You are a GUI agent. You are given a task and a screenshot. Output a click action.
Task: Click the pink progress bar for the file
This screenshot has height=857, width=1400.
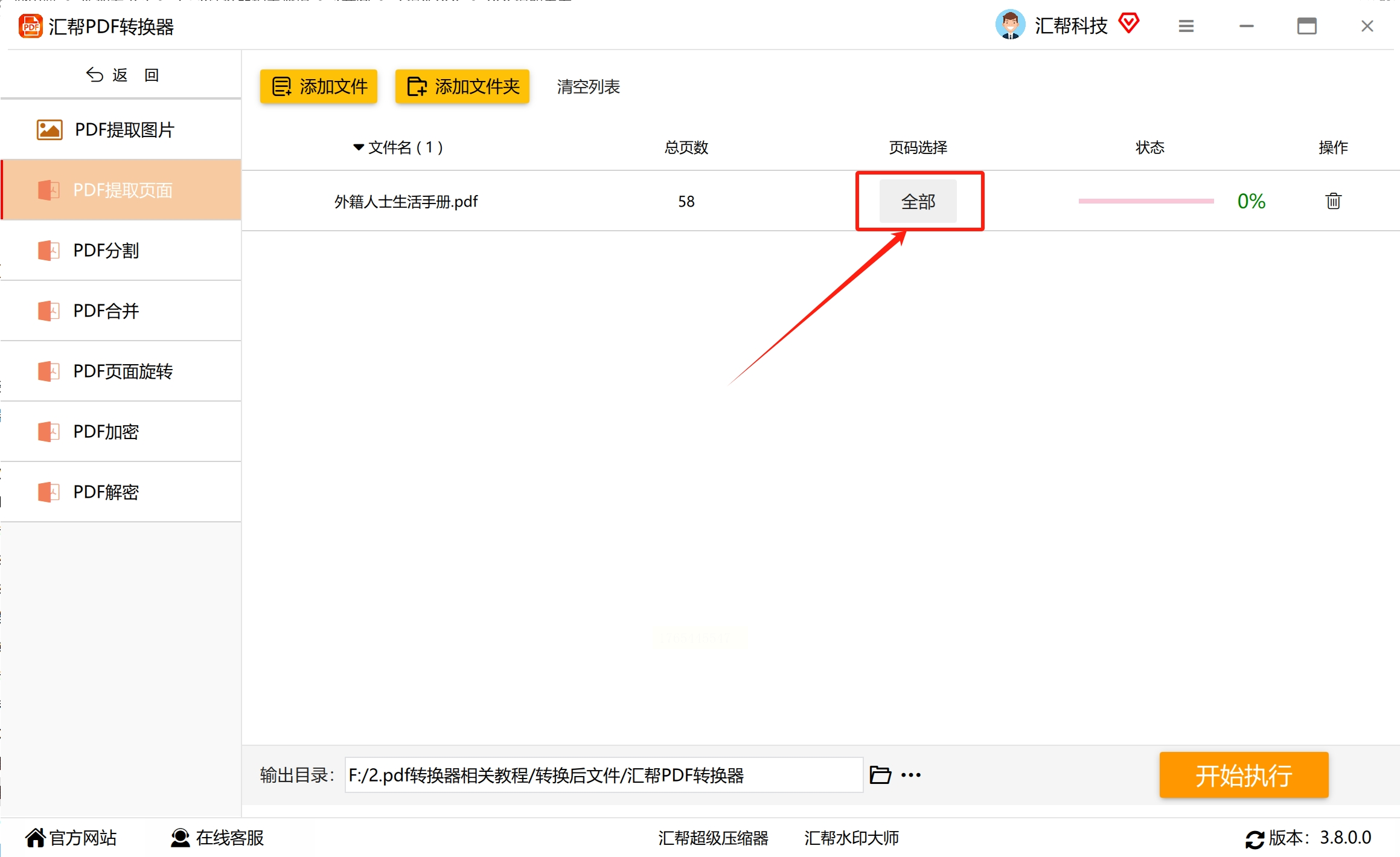[x=1145, y=201]
